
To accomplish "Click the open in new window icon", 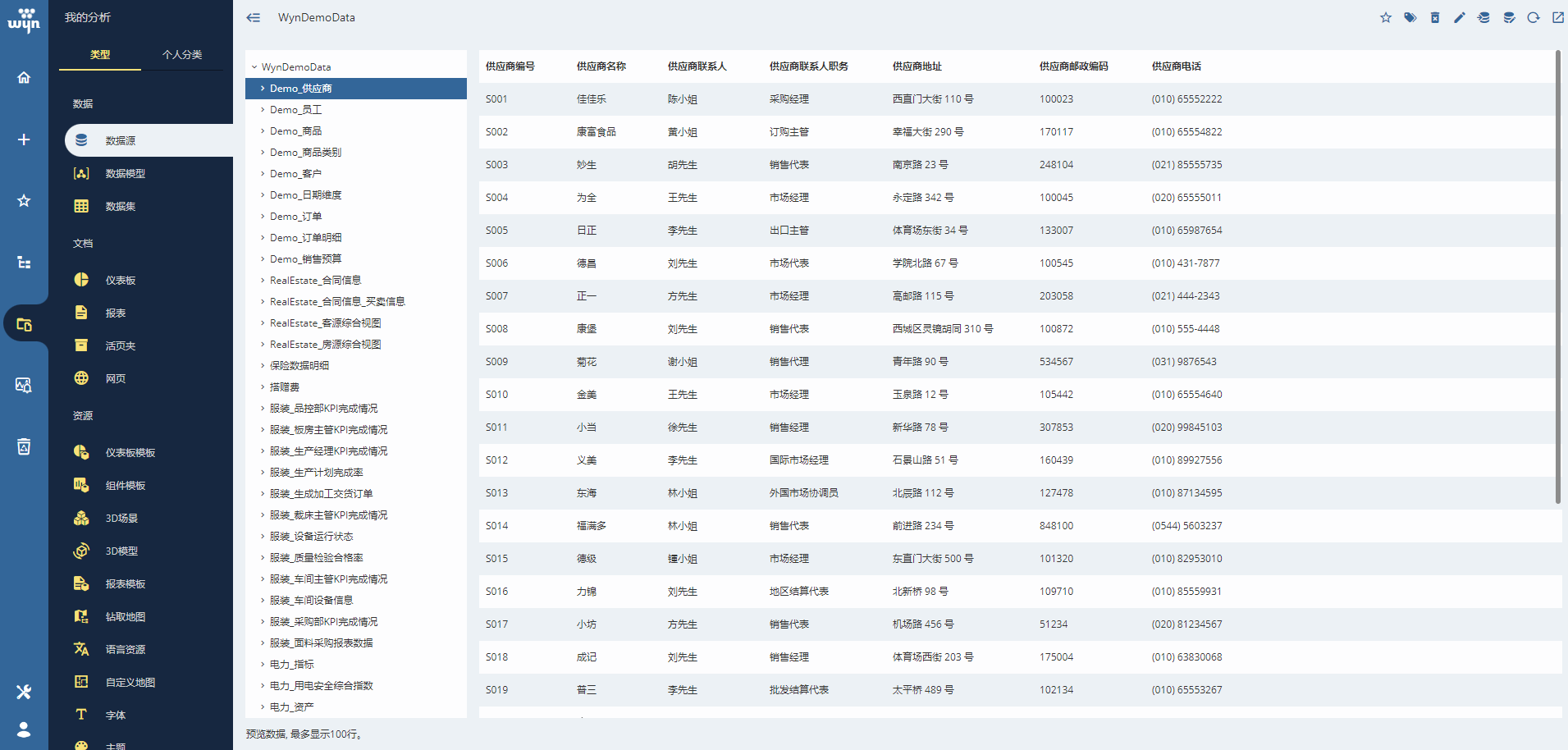I will tap(1557, 18).
